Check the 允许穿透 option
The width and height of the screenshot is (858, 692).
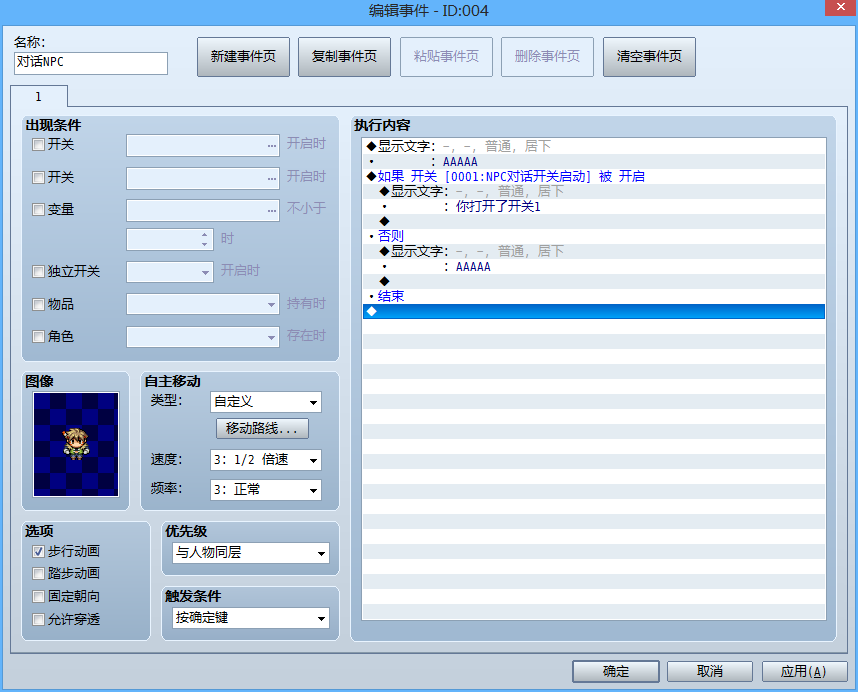[x=38, y=620]
